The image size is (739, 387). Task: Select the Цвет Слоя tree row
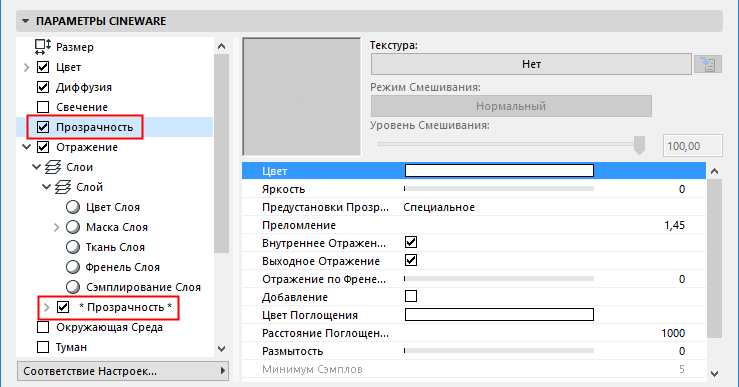click(x=115, y=207)
